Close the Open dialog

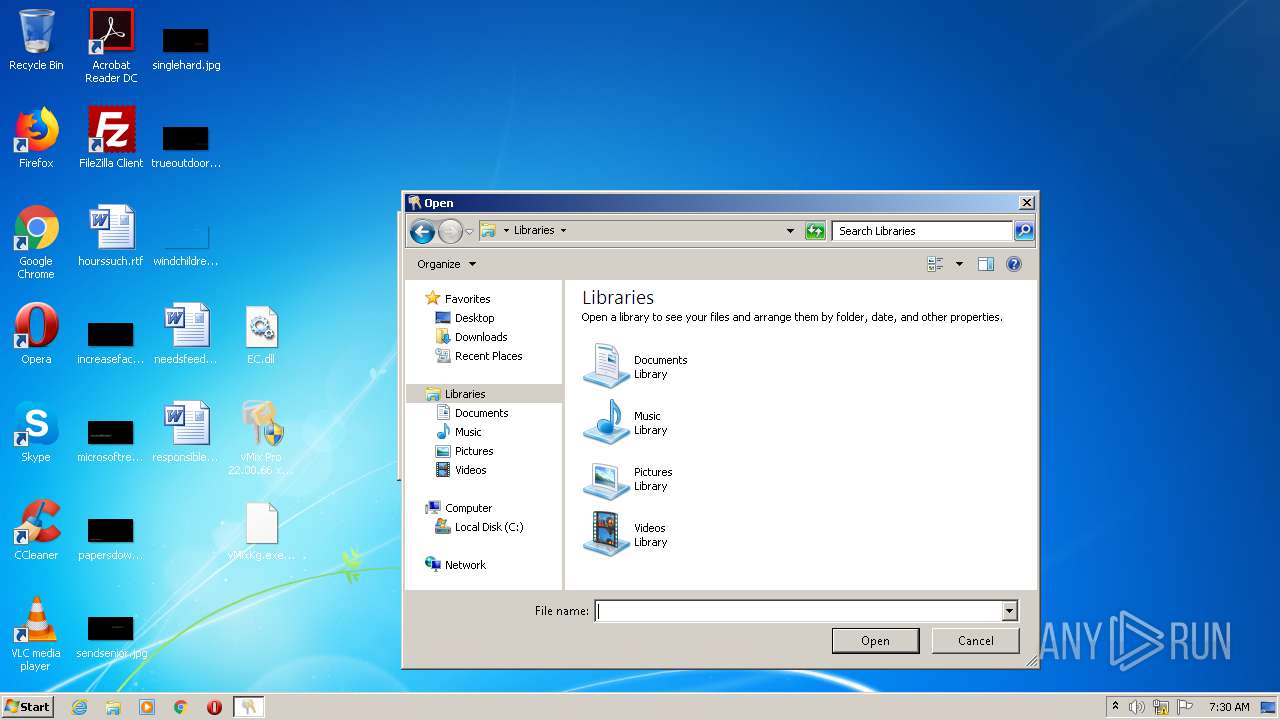click(x=1026, y=202)
